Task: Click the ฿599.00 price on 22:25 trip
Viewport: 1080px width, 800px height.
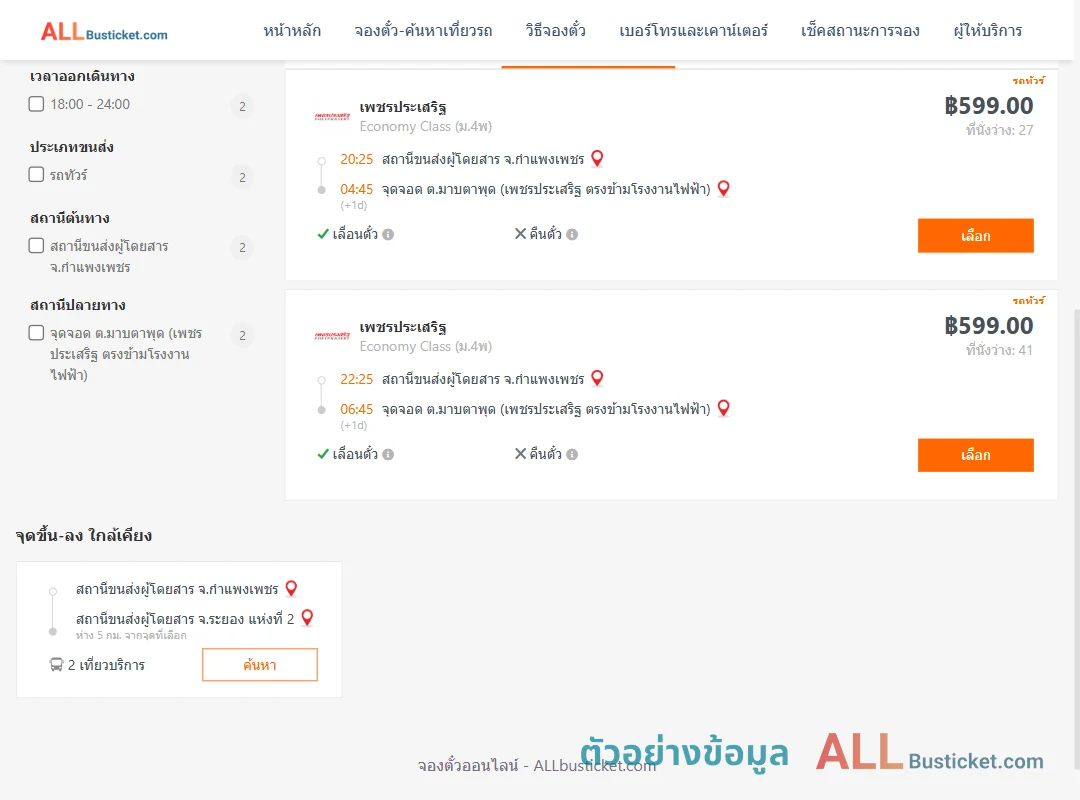Action: [x=988, y=325]
